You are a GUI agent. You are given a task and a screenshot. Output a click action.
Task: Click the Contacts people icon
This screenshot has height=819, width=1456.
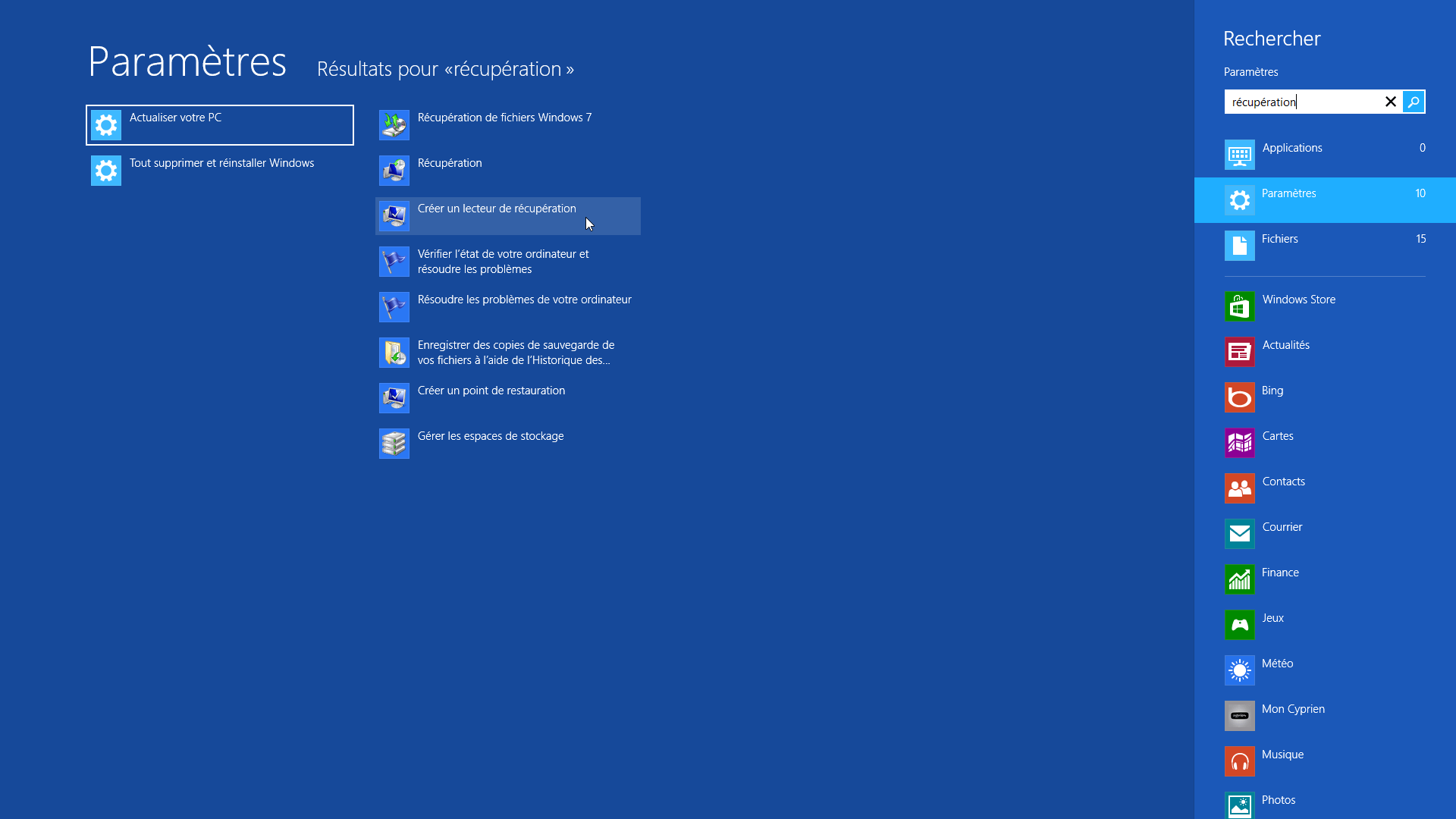pyautogui.click(x=1240, y=488)
